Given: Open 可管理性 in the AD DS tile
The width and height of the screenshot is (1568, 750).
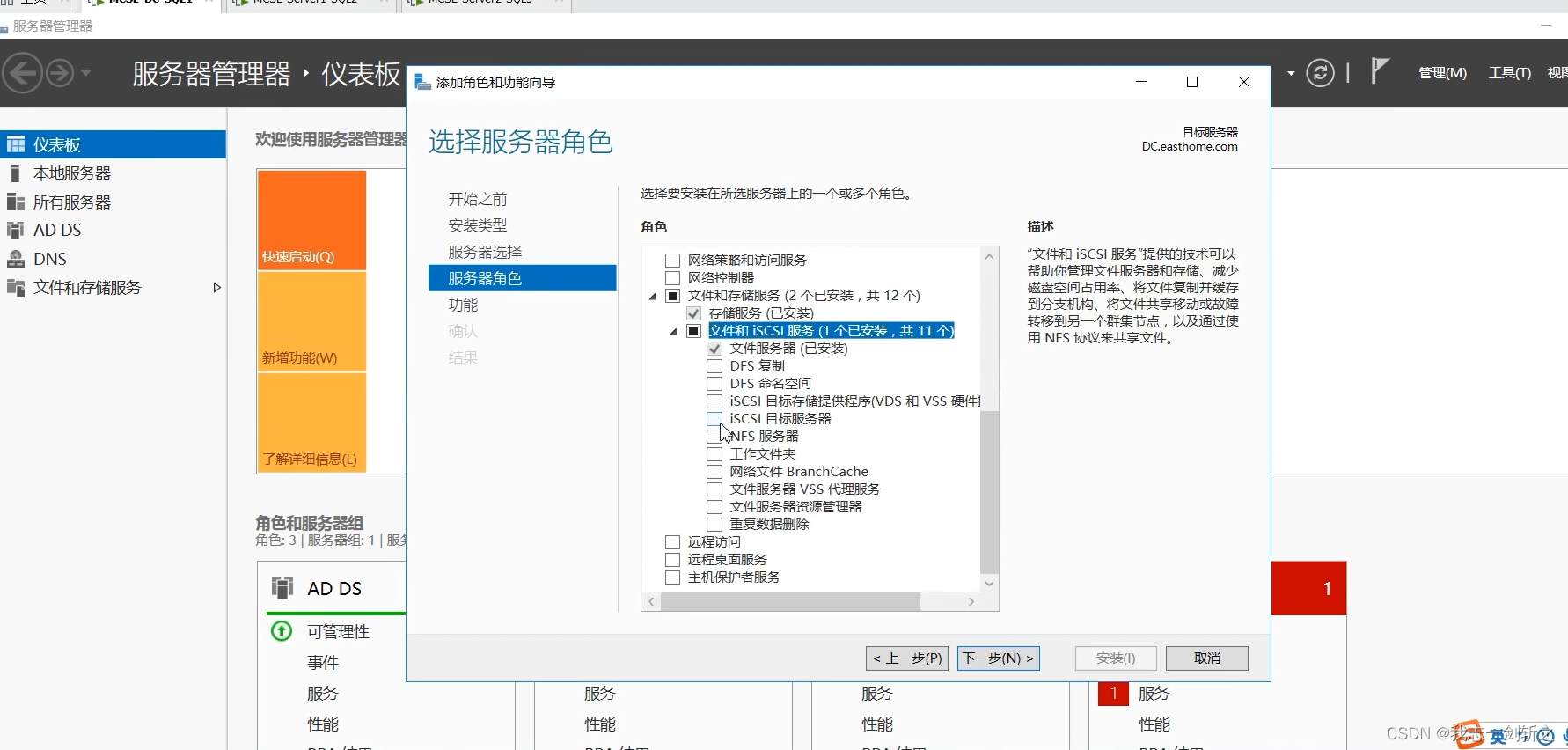Looking at the screenshot, I should (x=338, y=631).
